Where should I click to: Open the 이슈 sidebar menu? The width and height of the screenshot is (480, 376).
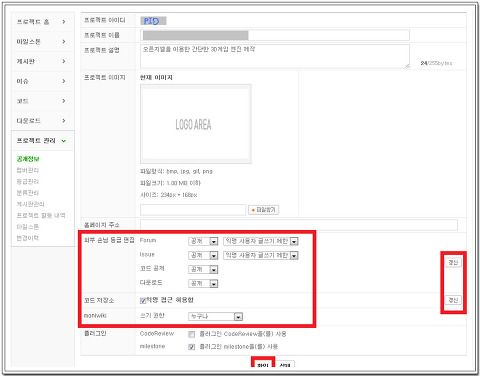[x=42, y=81]
